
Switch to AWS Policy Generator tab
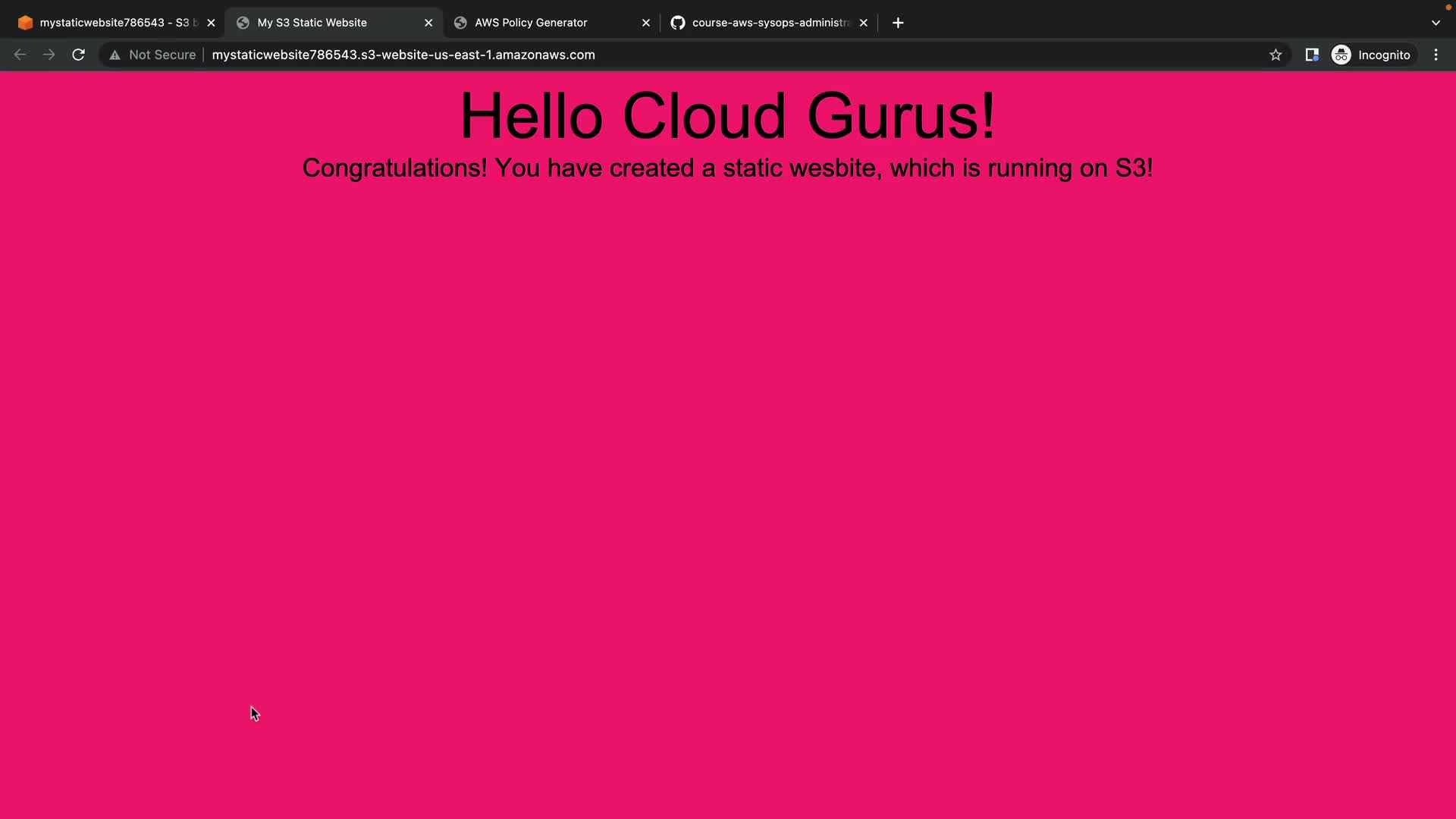[531, 23]
